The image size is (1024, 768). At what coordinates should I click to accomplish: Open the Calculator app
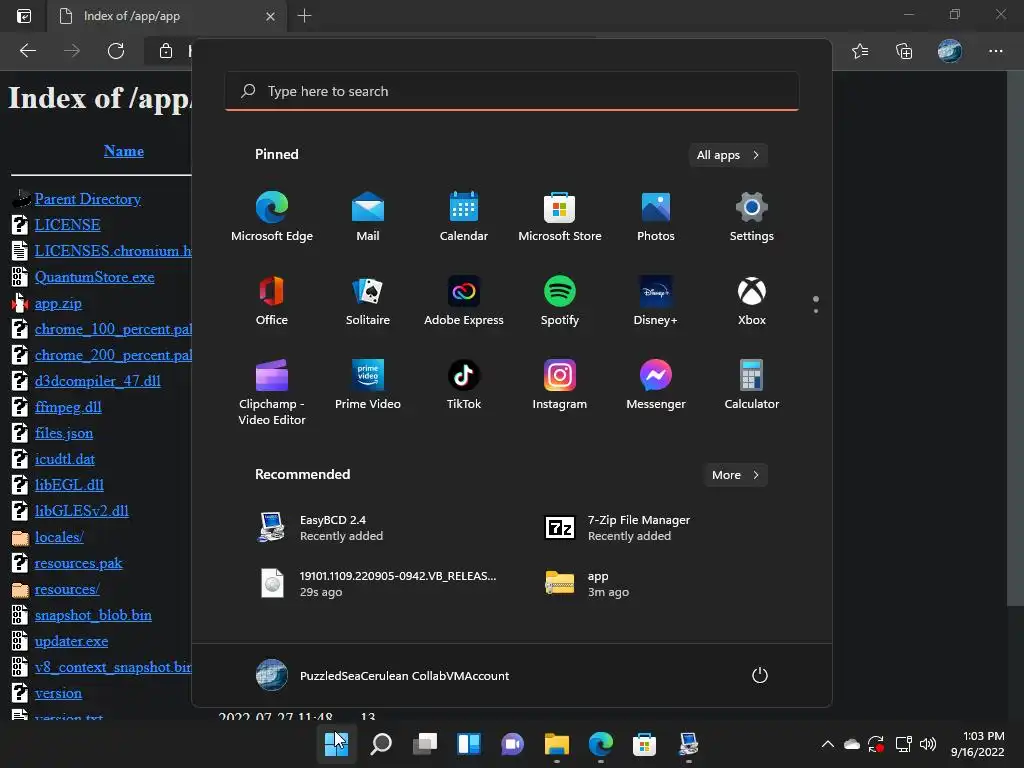[x=752, y=385]
